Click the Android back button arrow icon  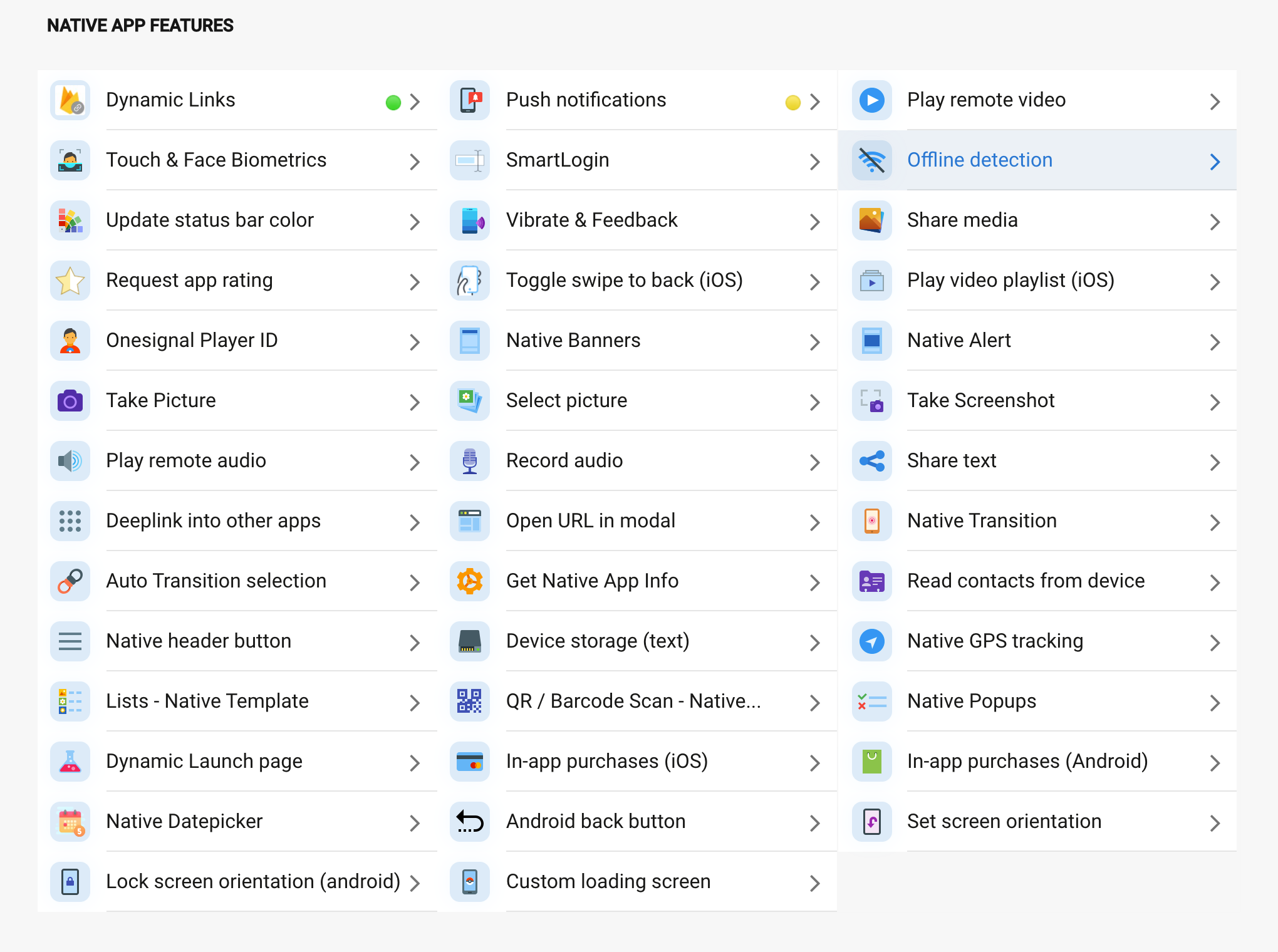(x=470, y=822)
